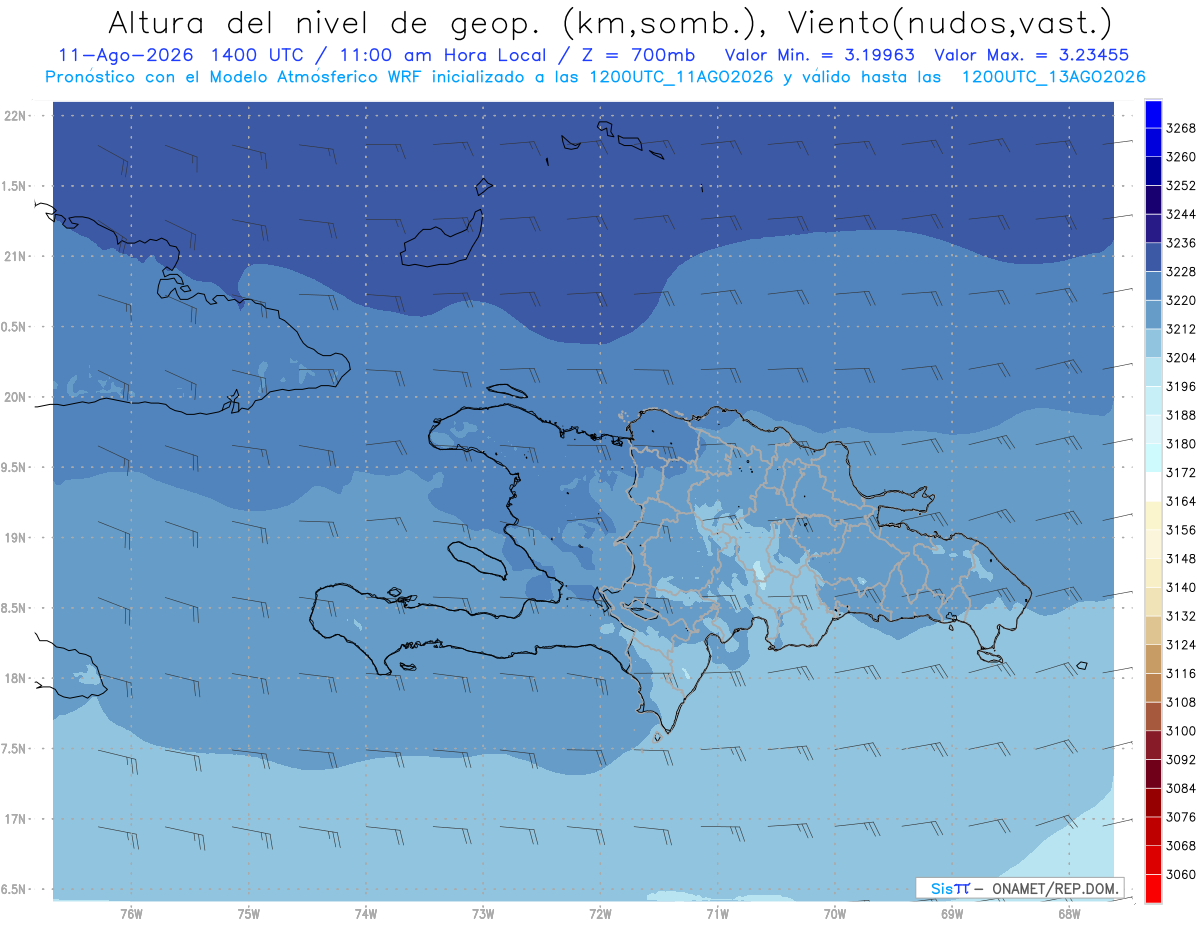This screenshot has width=1200, height=927.
Task: Click the '3156' colorbar value
Action: coord(1181,530)
